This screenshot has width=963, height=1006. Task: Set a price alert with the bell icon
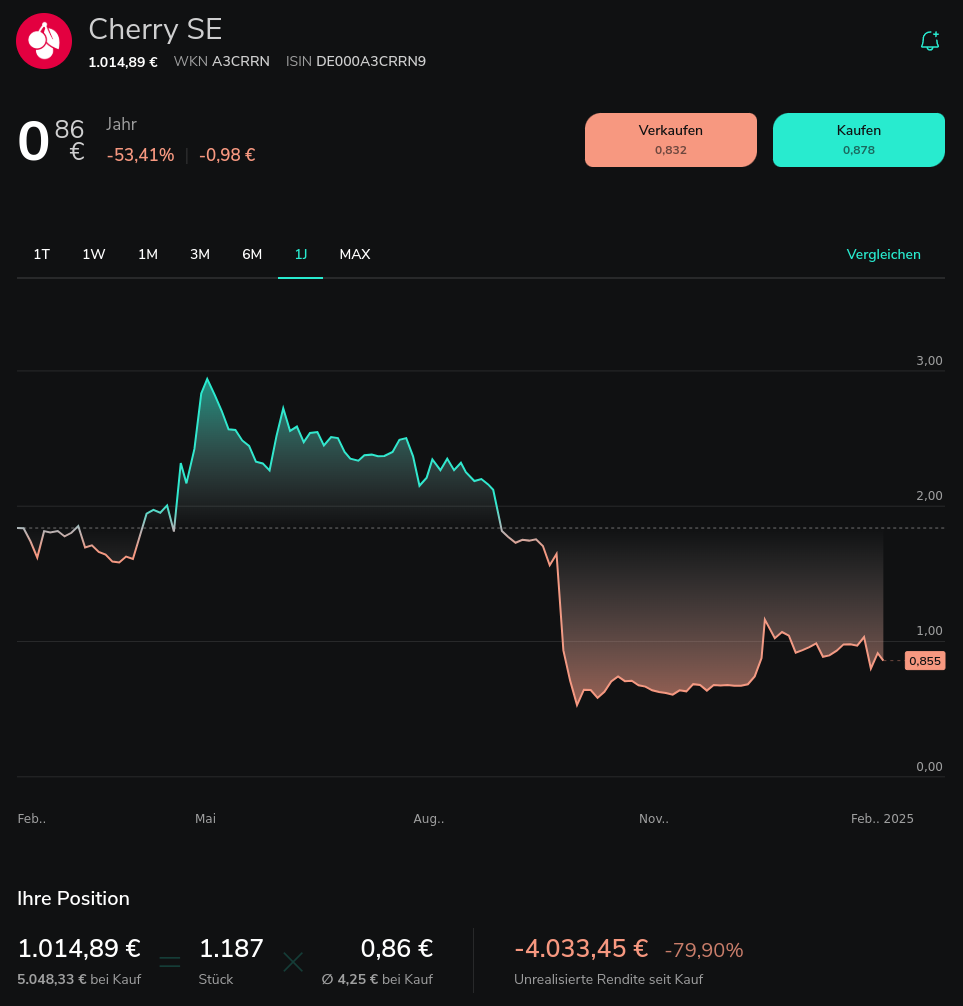930,40
